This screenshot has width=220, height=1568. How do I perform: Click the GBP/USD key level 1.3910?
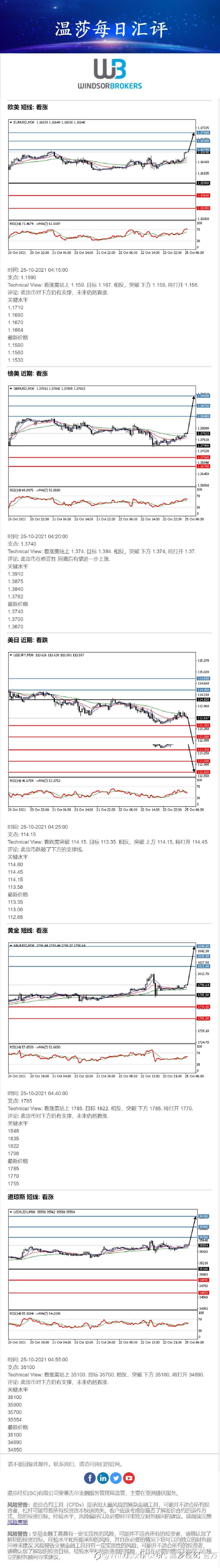15,574
